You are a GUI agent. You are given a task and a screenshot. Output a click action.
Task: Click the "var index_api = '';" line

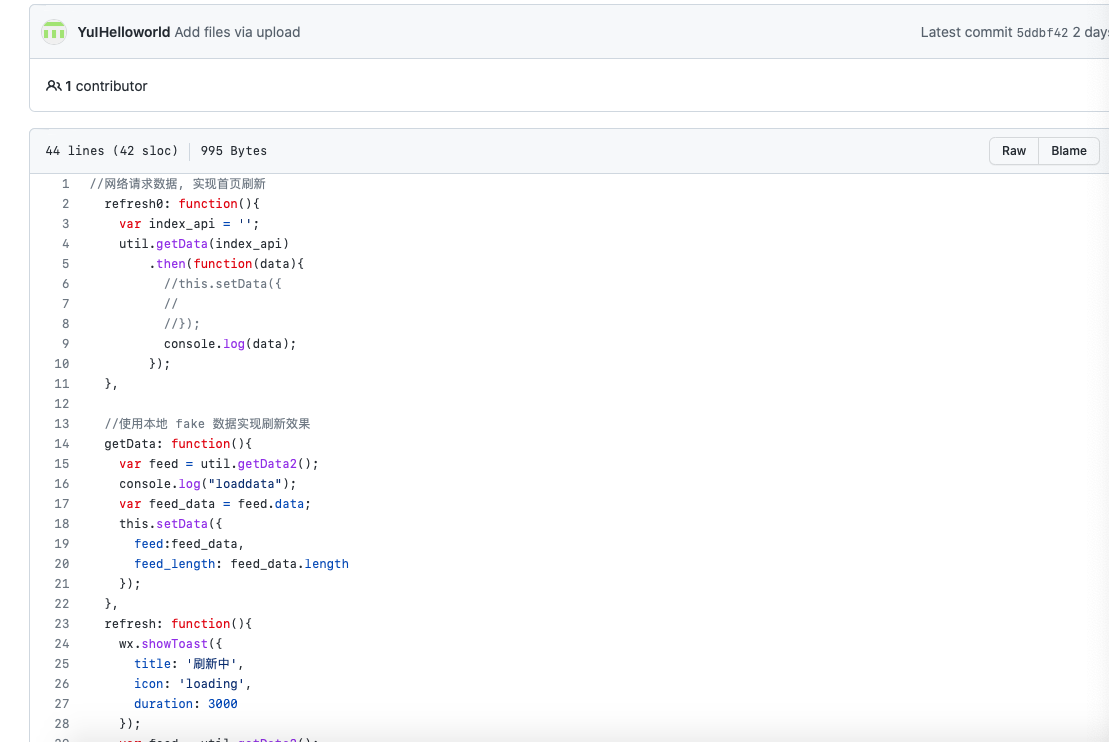tap(189, 224)
